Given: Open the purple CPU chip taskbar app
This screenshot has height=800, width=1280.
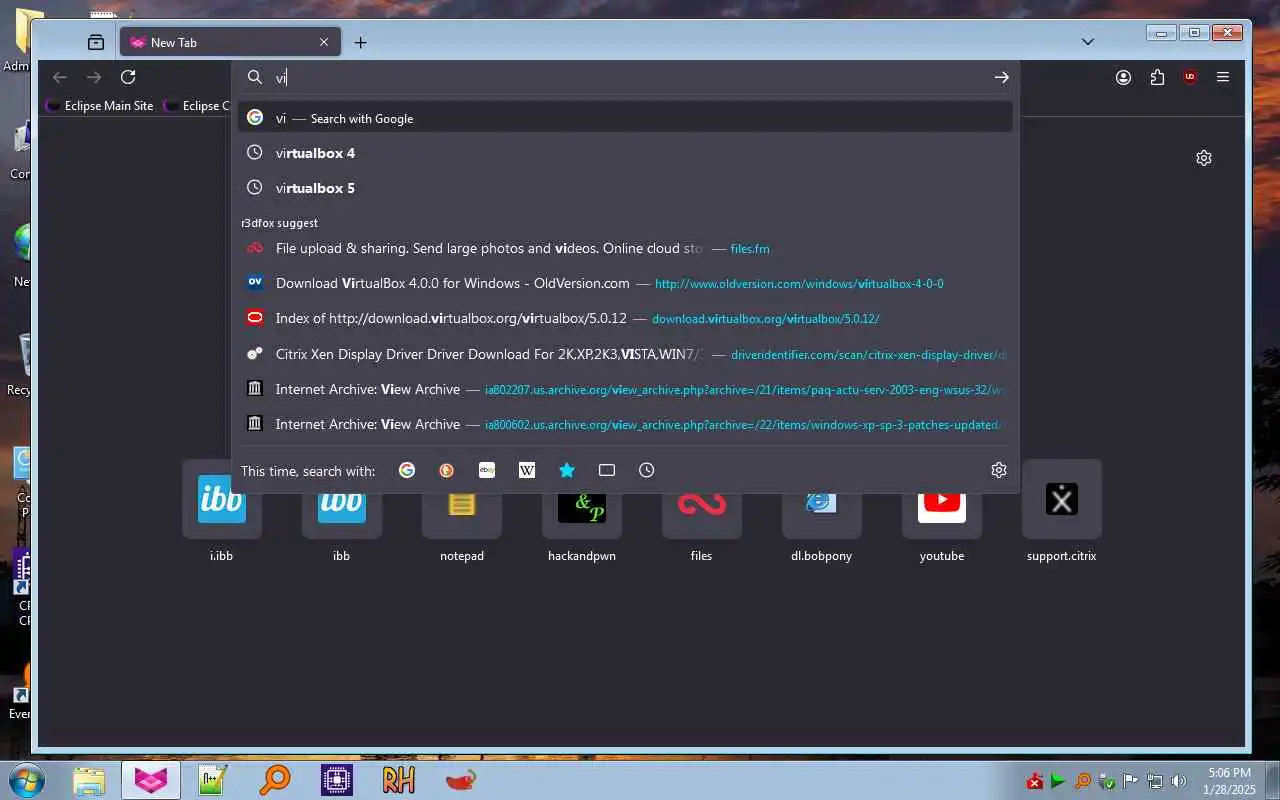Looking at the screenshot, I should click(x=337, y=780).
